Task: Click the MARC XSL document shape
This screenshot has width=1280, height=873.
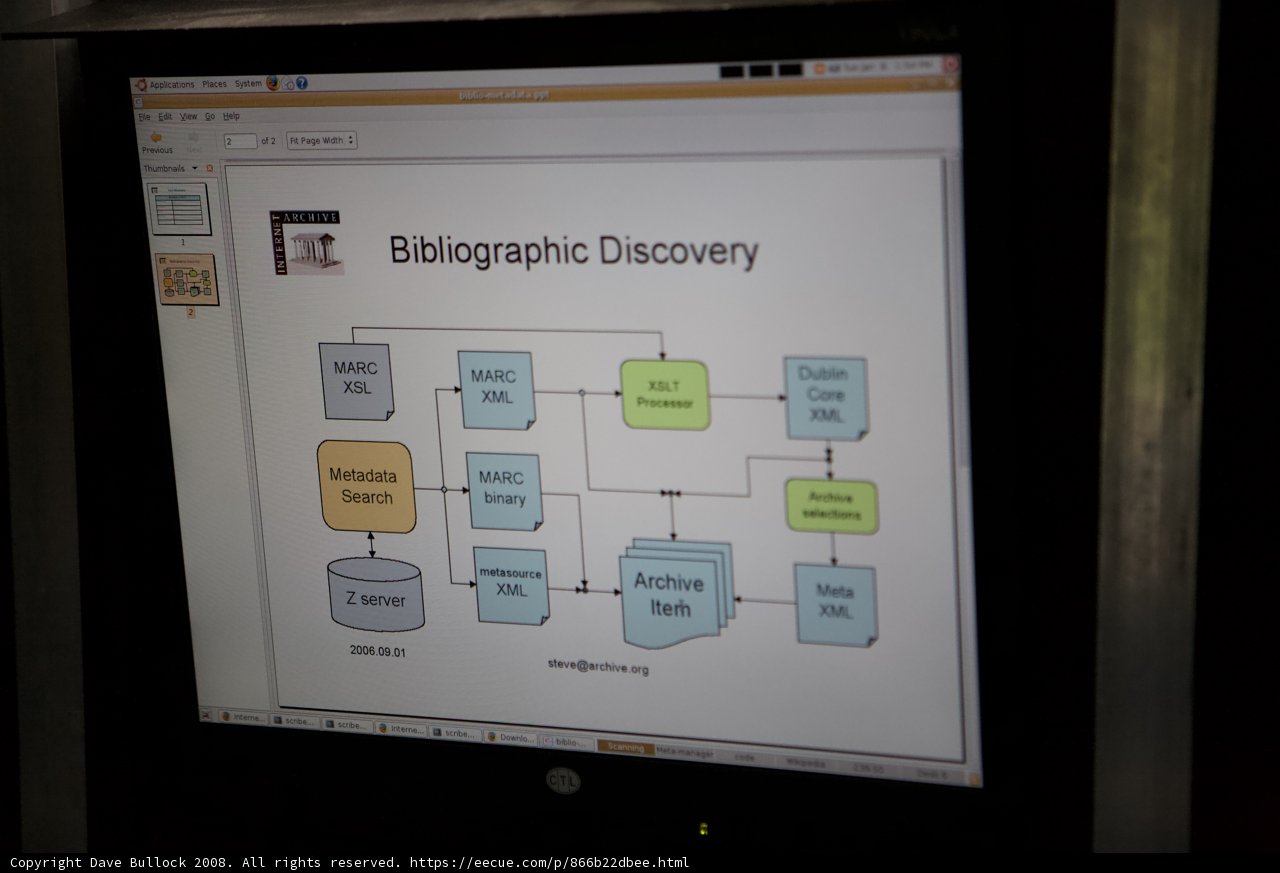Action: coord(356,381)
